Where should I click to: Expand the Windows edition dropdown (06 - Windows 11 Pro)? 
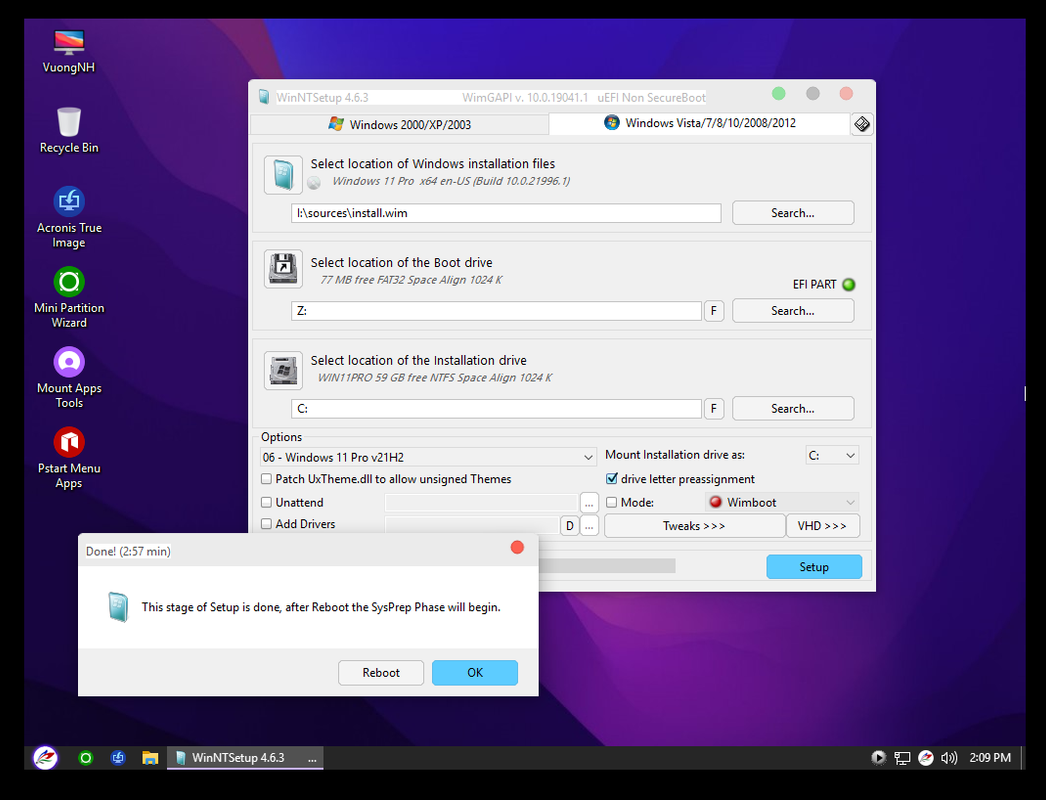click(428, 457)
